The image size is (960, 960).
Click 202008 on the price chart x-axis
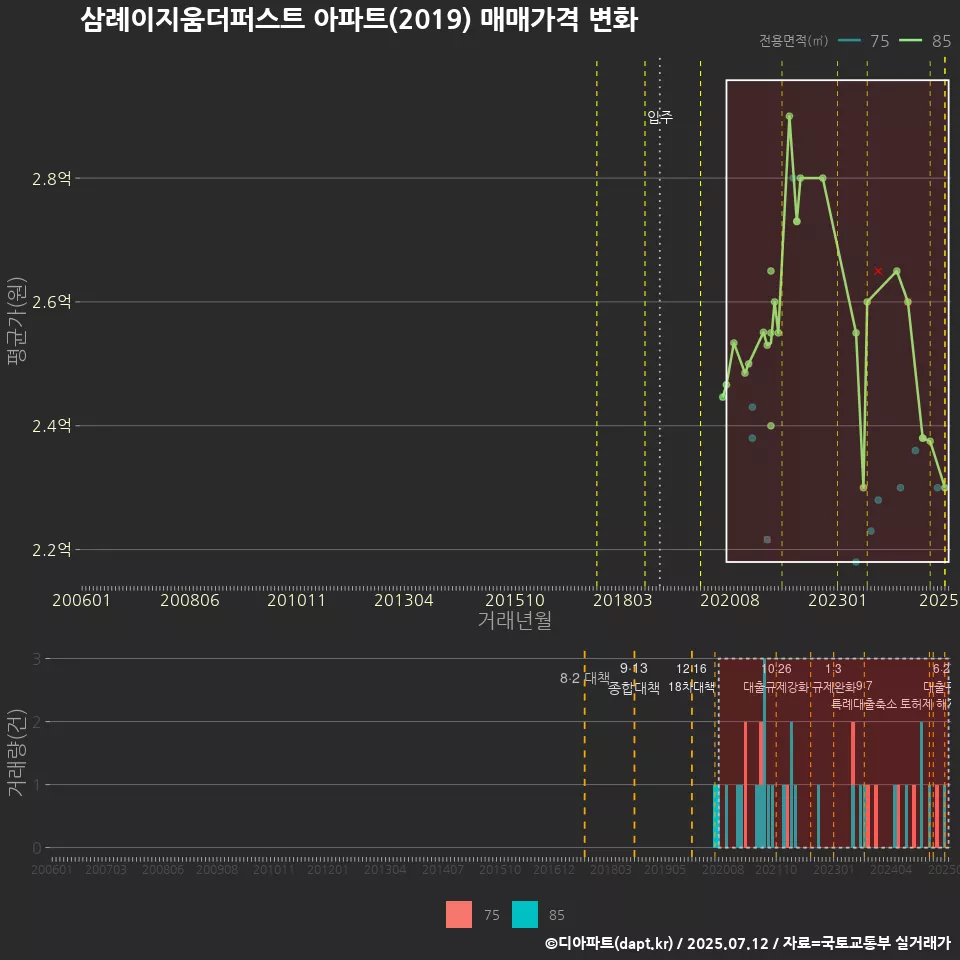730,600
